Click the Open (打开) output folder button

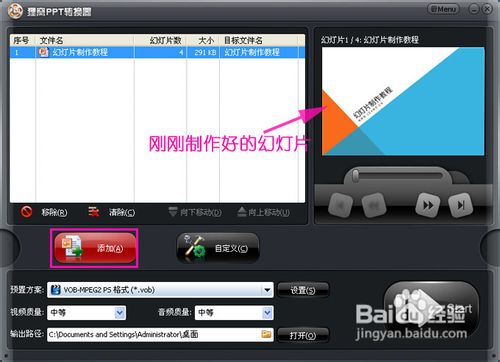tap(303, 335)
